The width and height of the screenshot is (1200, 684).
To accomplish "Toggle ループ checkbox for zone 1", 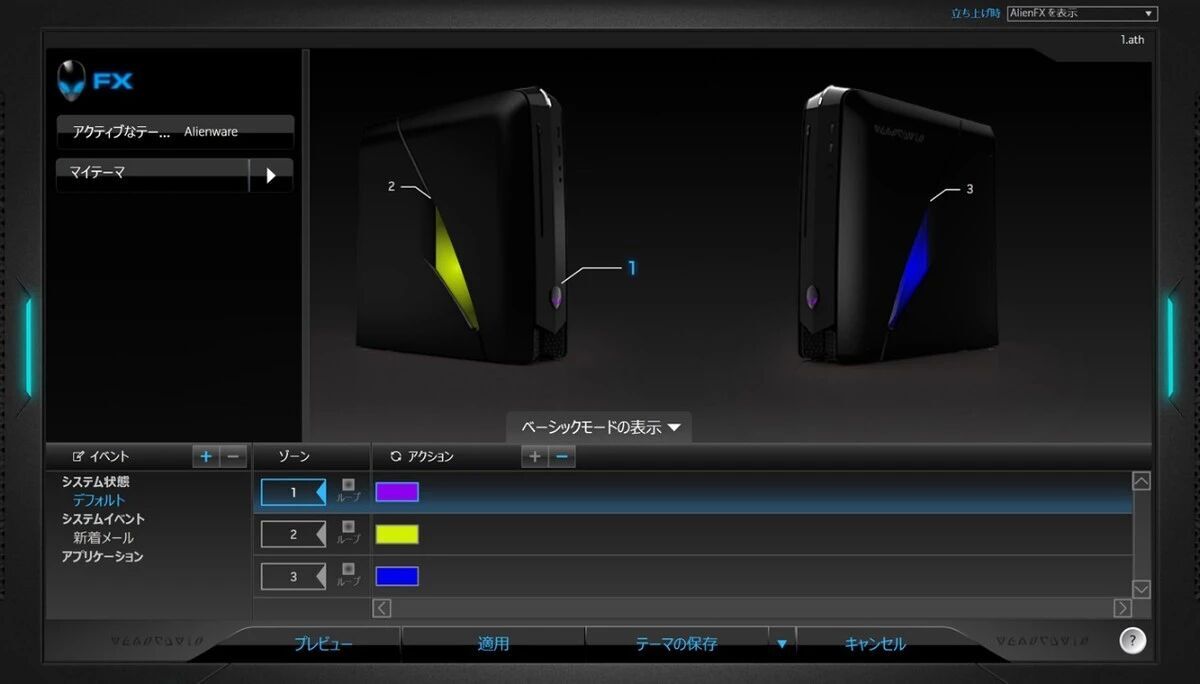I will point(348,485).
